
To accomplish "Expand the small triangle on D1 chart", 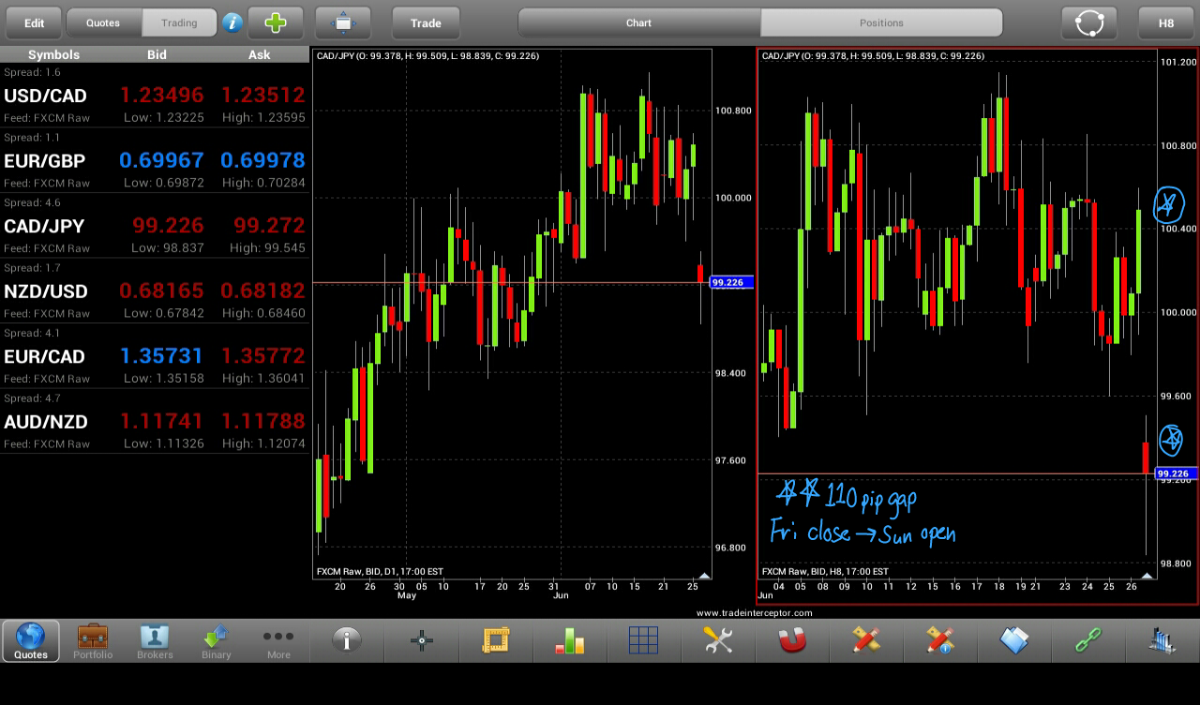I will [x=704, y=576].
